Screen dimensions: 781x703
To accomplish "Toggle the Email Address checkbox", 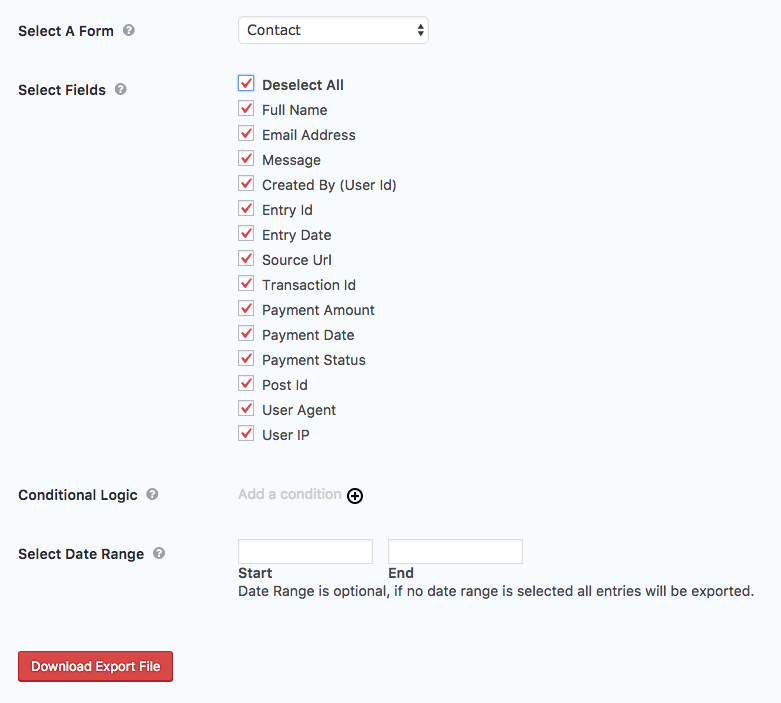I will (246, 134).
